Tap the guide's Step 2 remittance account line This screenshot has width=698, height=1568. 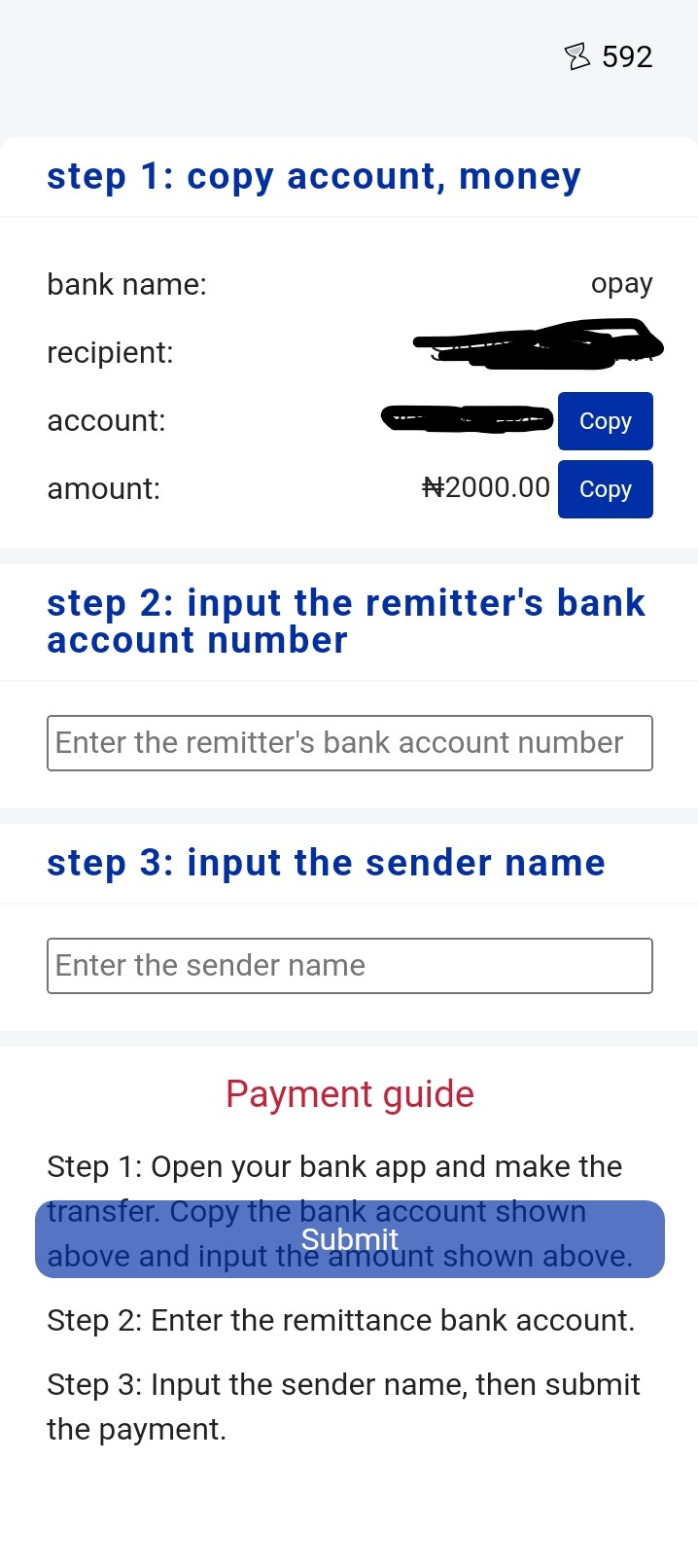tap(340, 1320)
